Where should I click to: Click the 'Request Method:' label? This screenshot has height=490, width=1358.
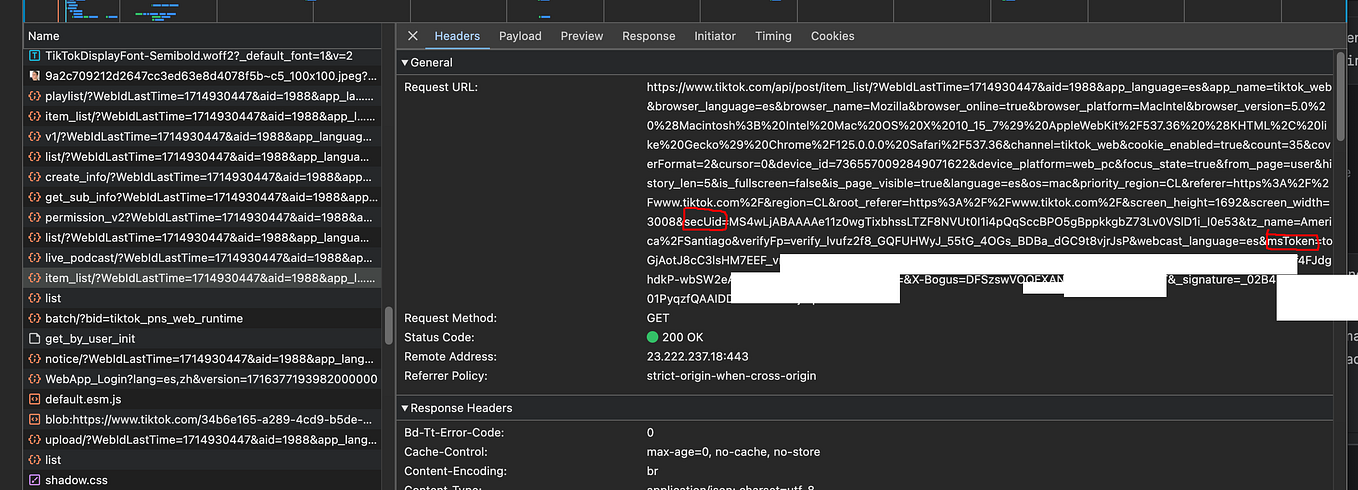[x=452, y=318]
